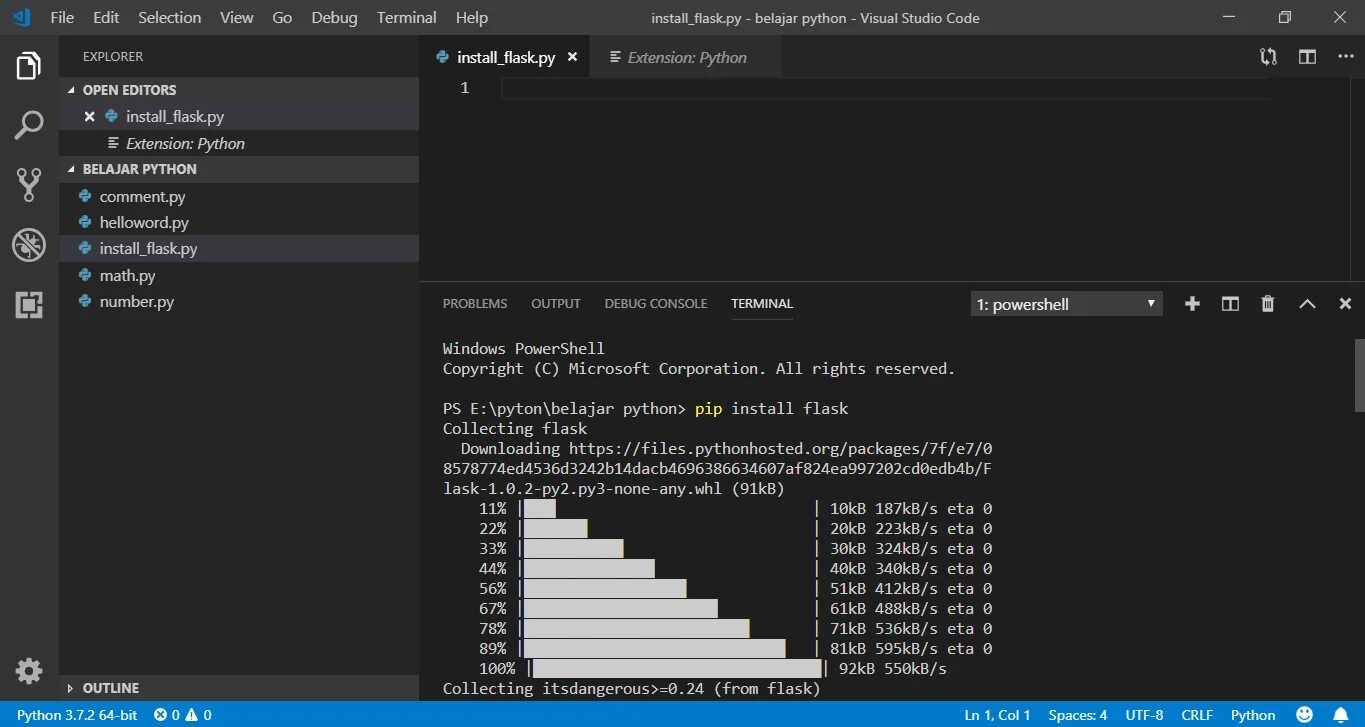Open the Selection menu
Viewport: 1365px width, 727px height.
coord(169,17)
